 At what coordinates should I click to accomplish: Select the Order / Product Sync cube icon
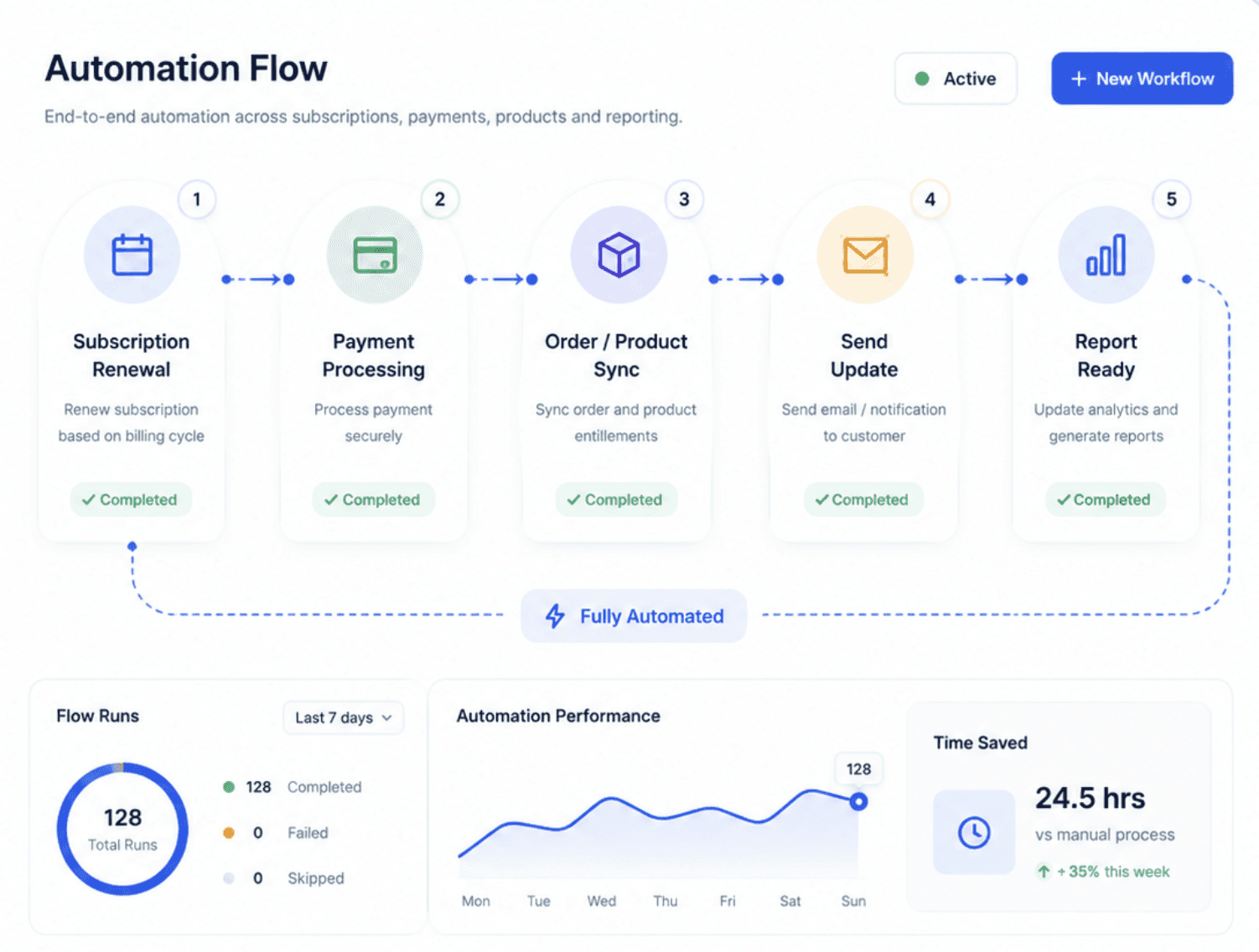click(619, 255)
